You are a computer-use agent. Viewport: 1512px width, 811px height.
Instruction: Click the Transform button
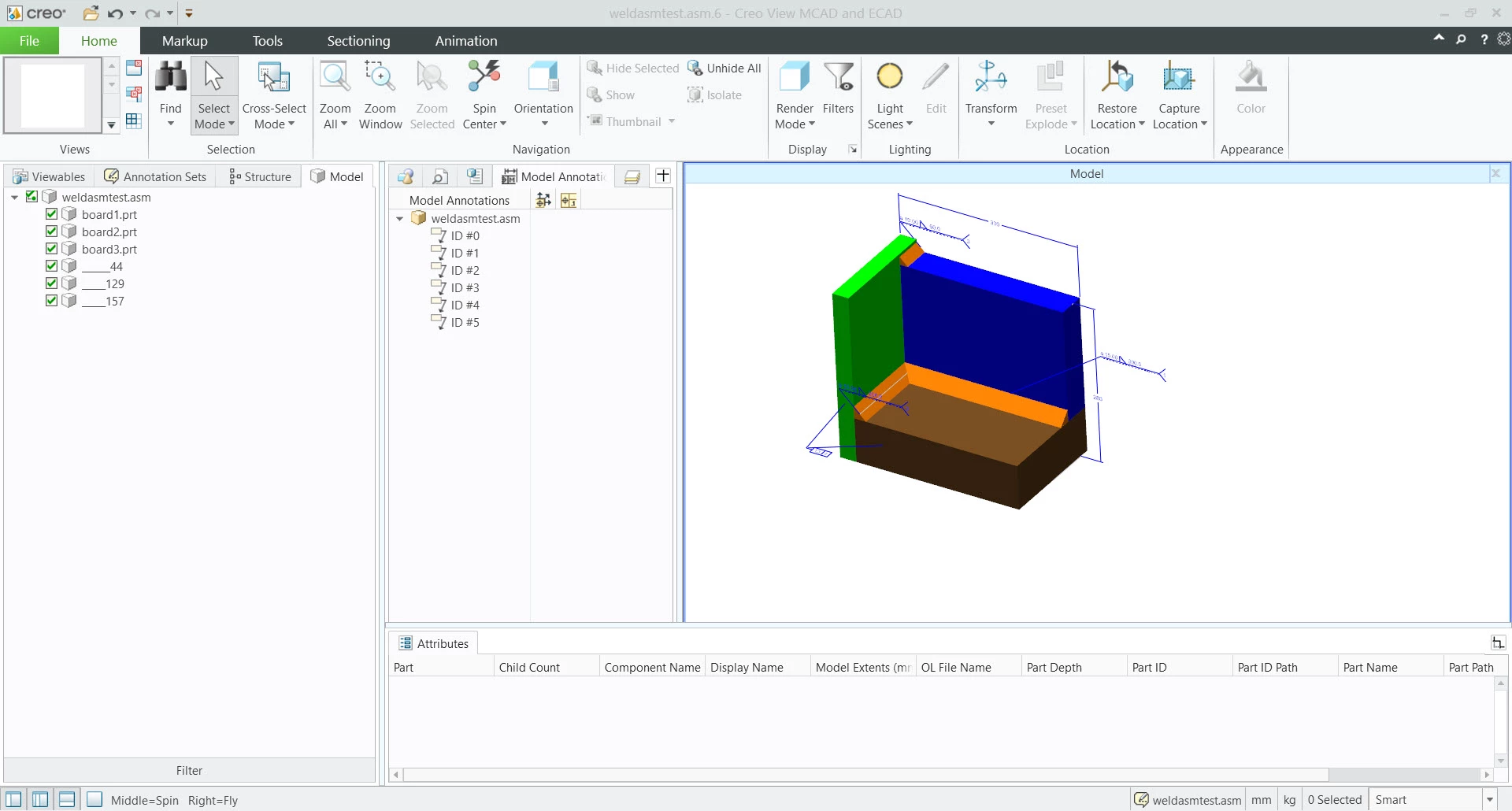tap(991, 94)
